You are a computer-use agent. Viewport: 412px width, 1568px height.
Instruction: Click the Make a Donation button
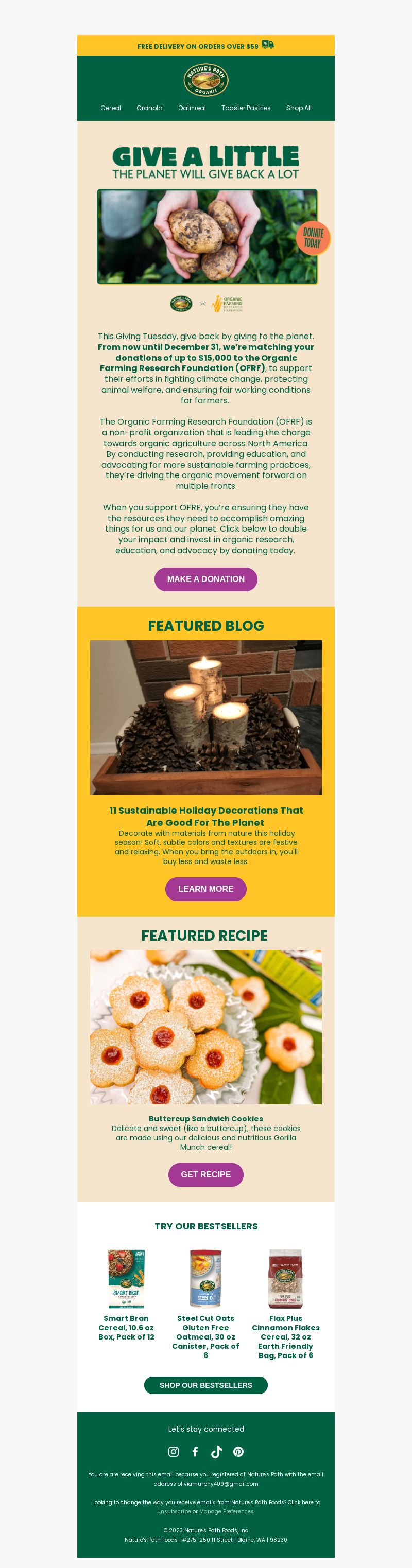(206, 579)
